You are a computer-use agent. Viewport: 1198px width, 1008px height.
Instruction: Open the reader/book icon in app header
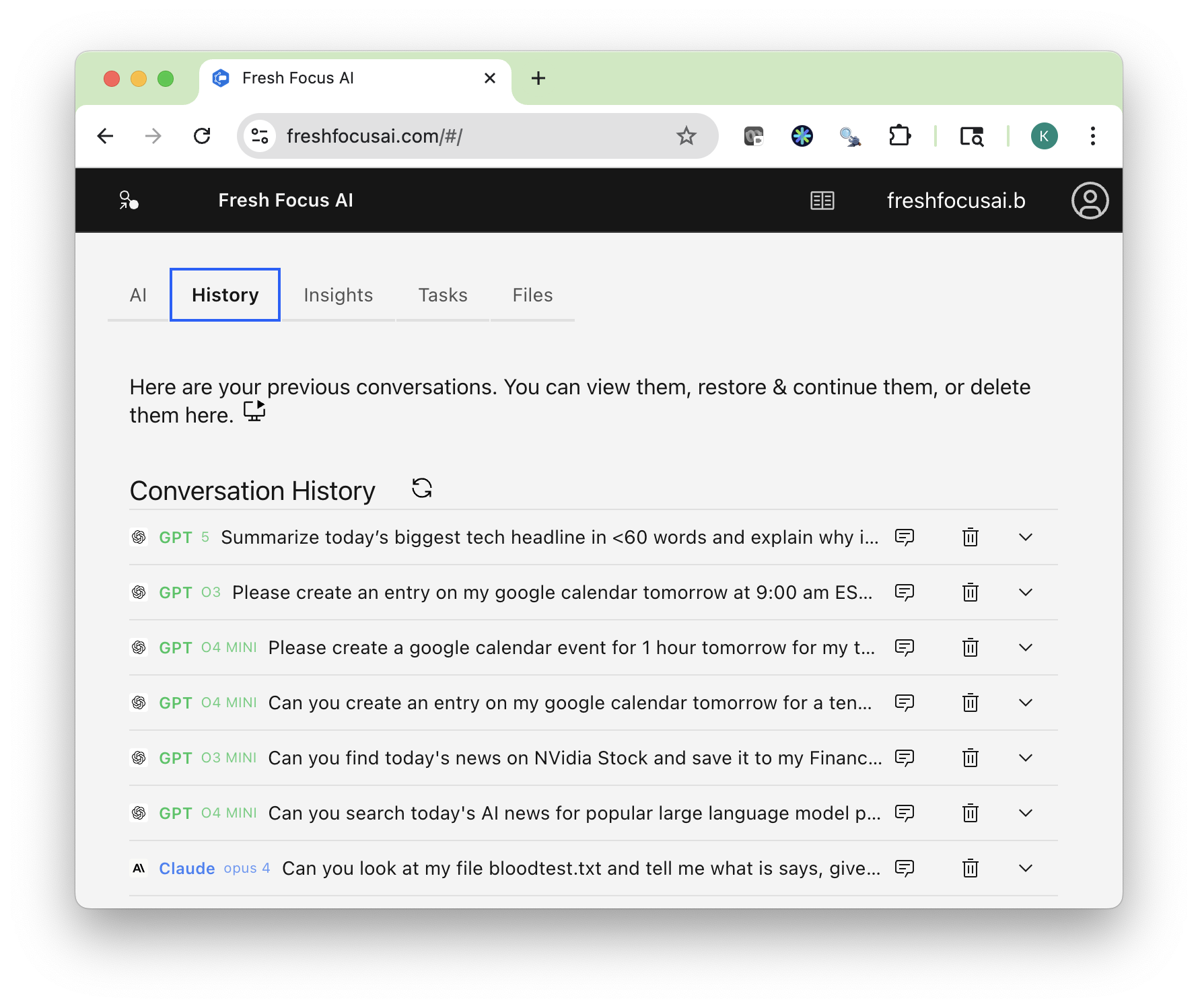[822, 201]
